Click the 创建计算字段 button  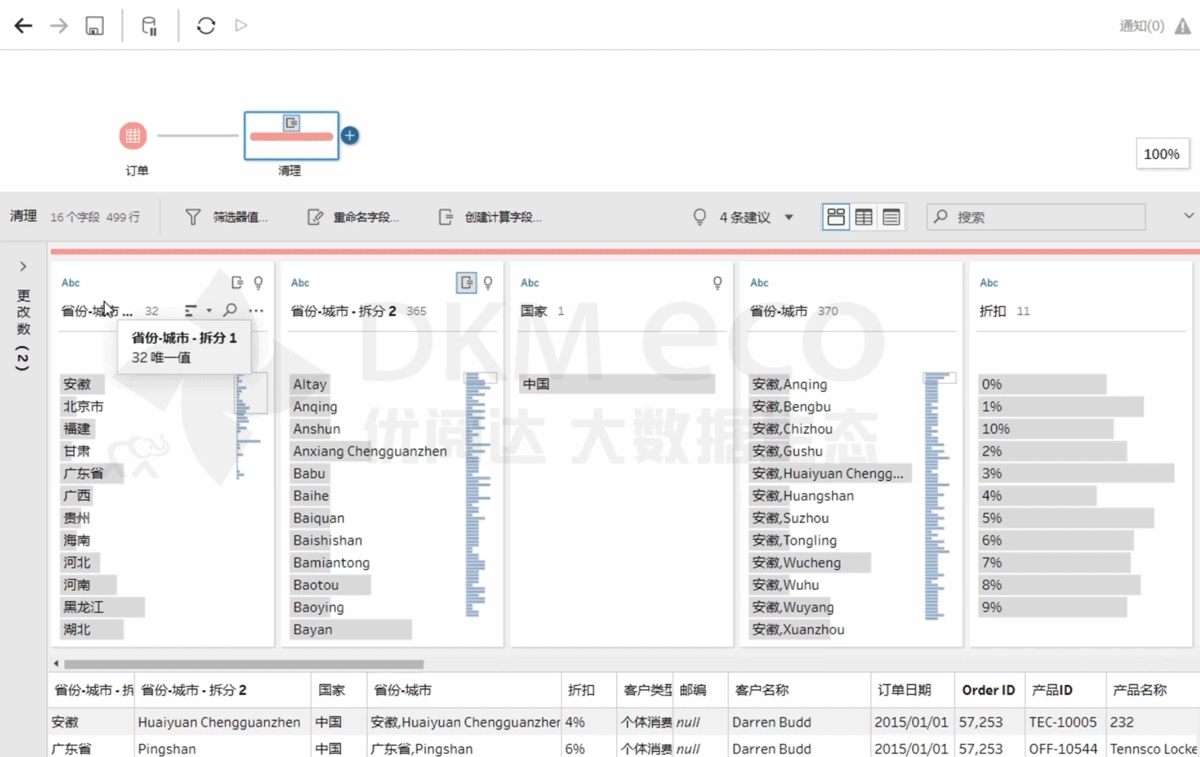pyautogui.click(x=490, y=217)
